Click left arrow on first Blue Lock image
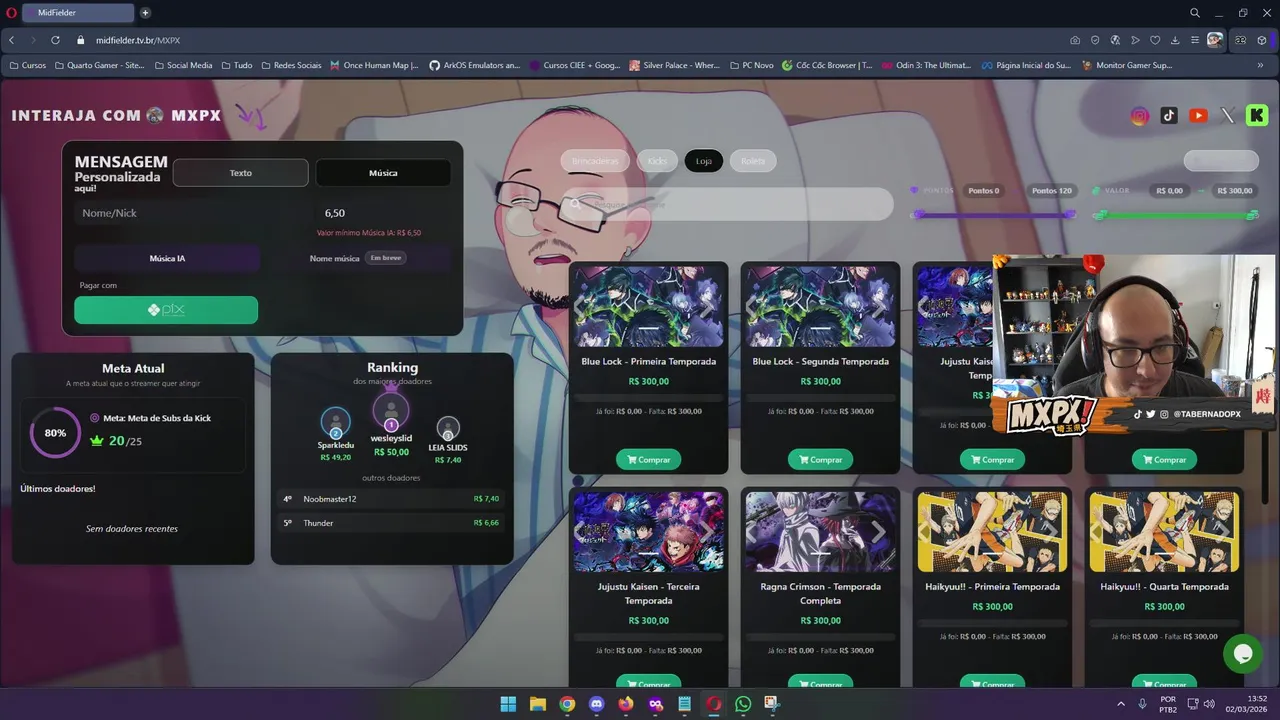The image size is (1280, 720). click(580, 306)
